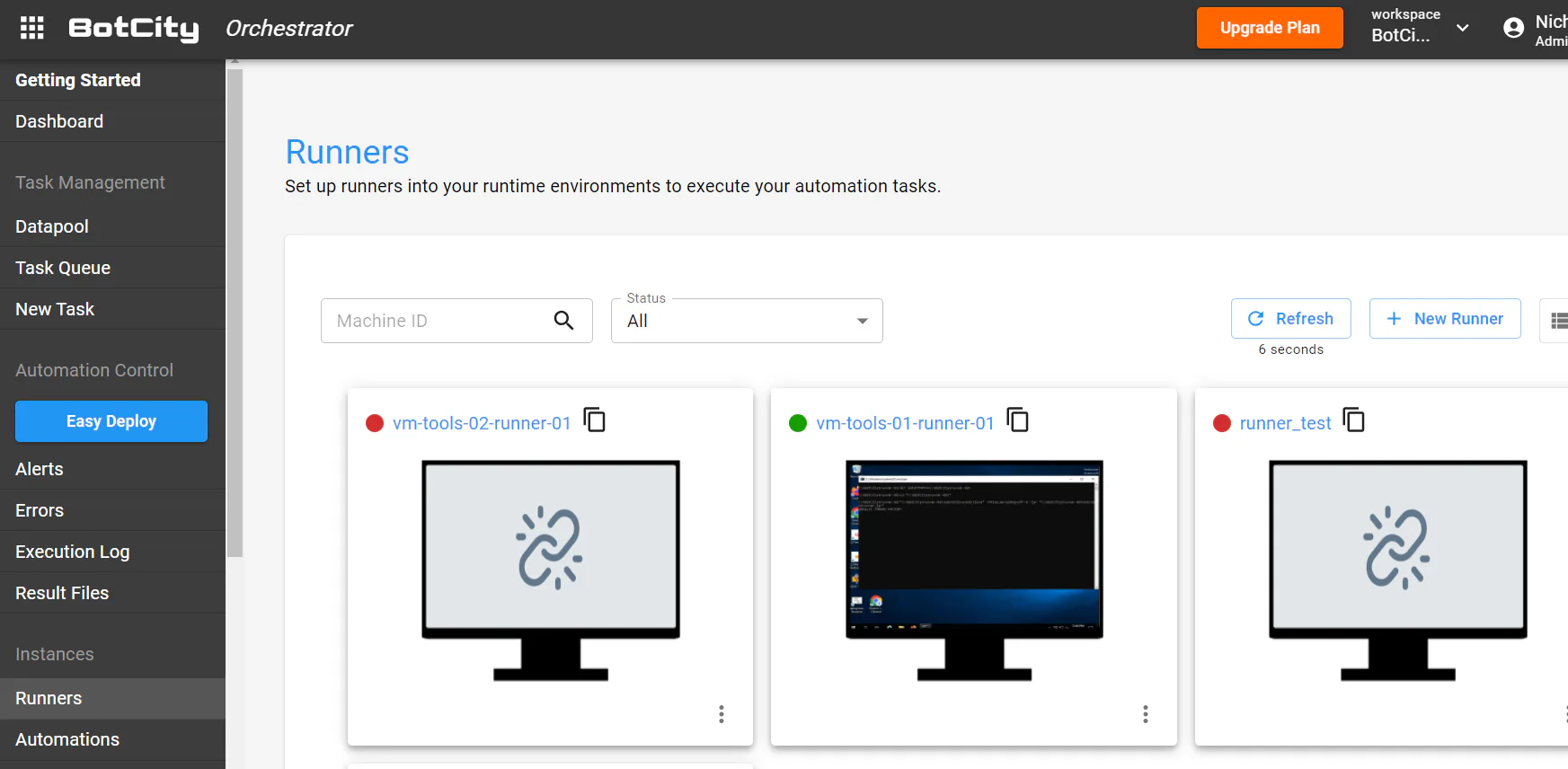Click the sidebar vertical scrollbar
Viewport: 1568px width, 769px height.
click(x=235, y=313)
